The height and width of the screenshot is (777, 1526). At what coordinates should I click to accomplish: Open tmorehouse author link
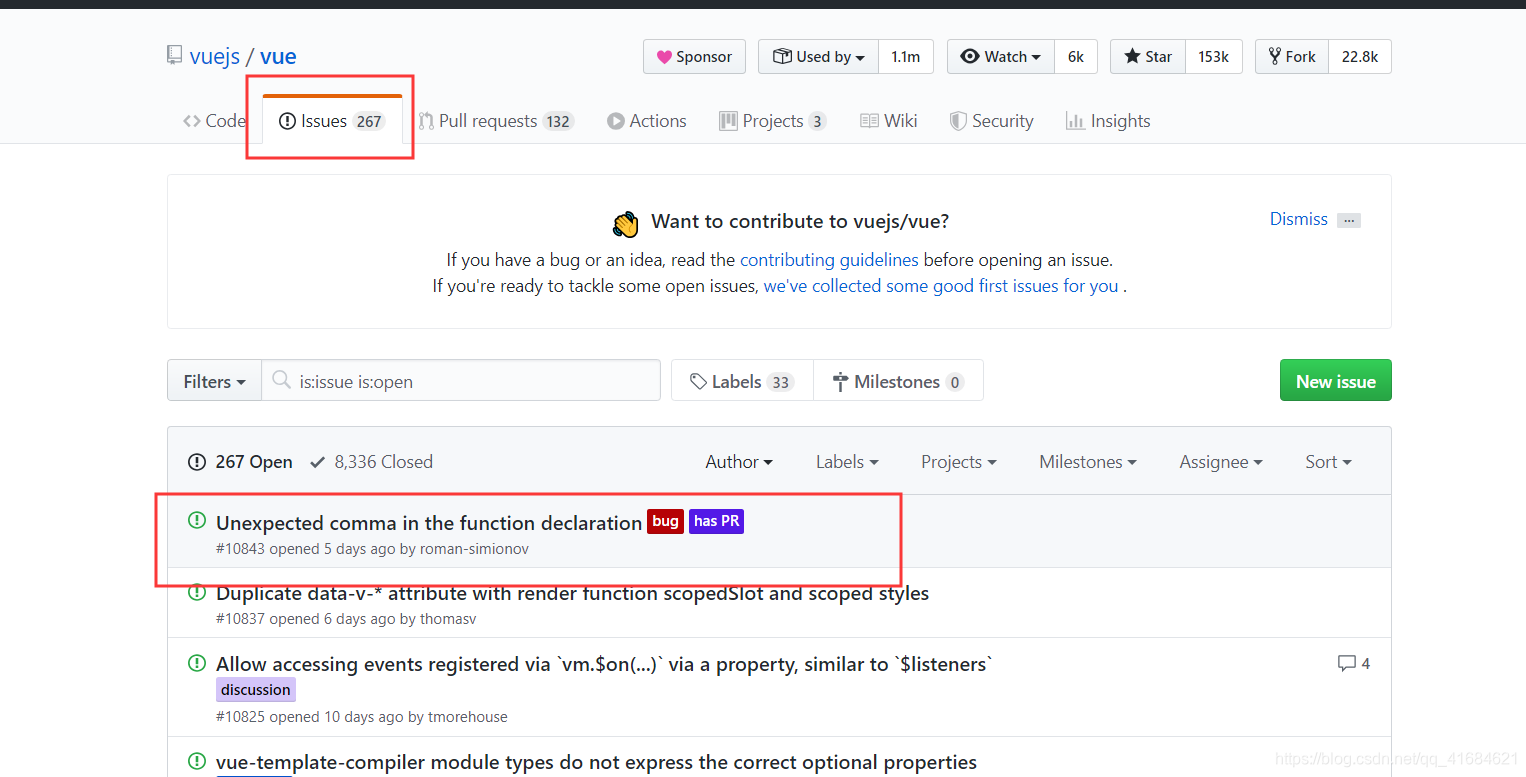[468, 717]
